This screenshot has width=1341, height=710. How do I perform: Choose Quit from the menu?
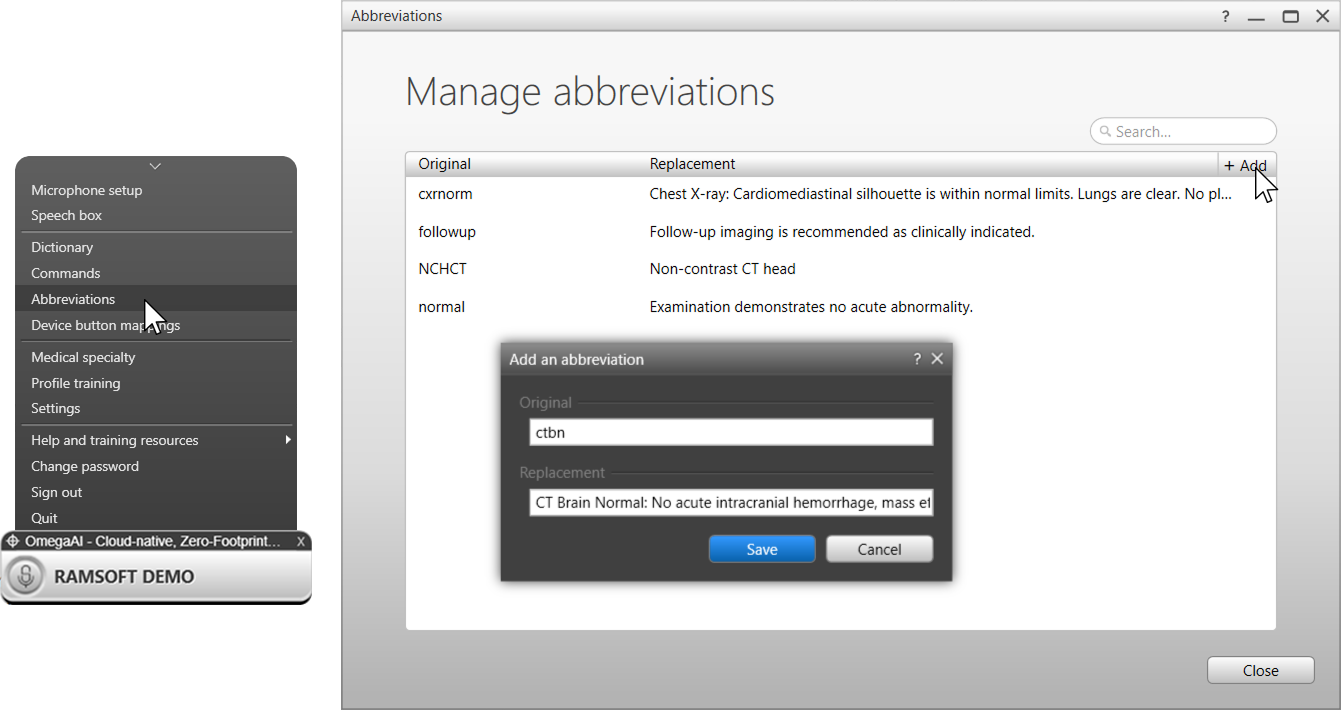click(45, 518)
